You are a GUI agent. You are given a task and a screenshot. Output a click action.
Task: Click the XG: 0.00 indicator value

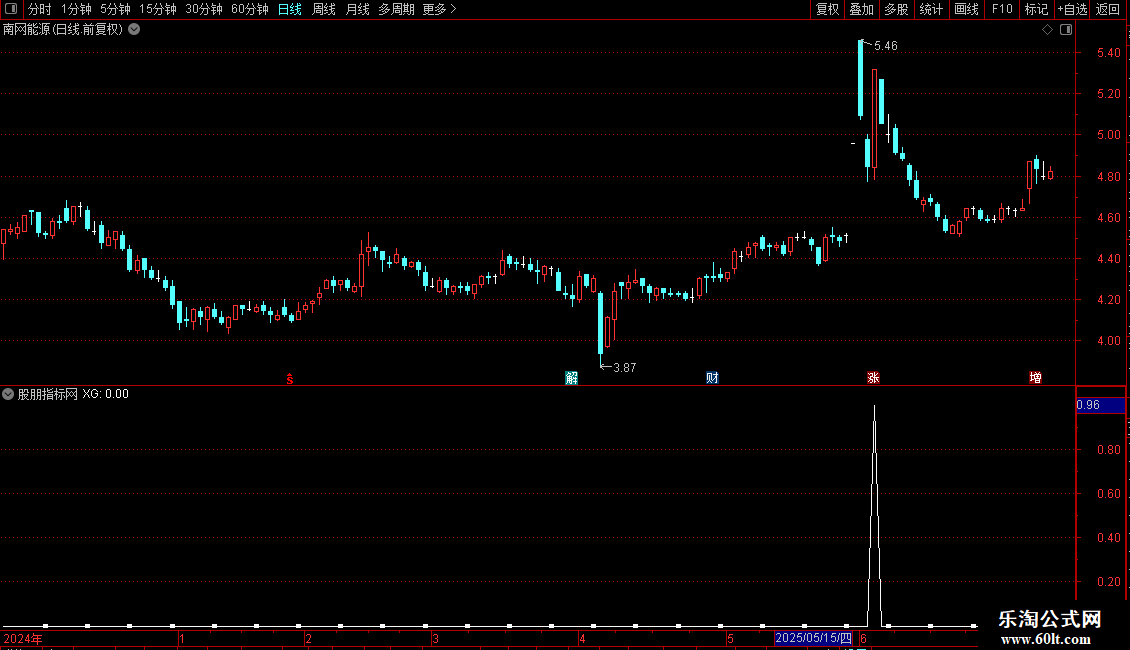[x=105, y=394]
